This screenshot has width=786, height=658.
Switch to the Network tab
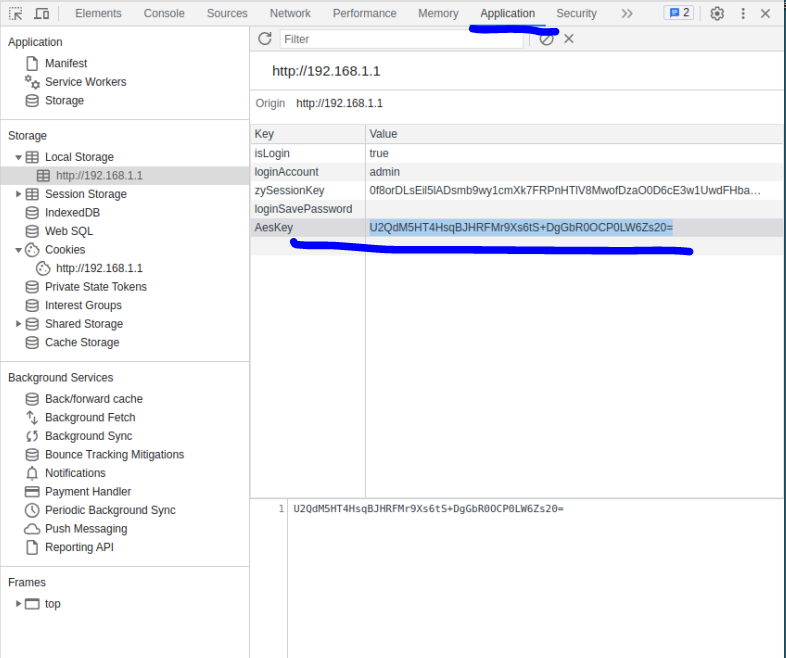[x=290, y=14]
